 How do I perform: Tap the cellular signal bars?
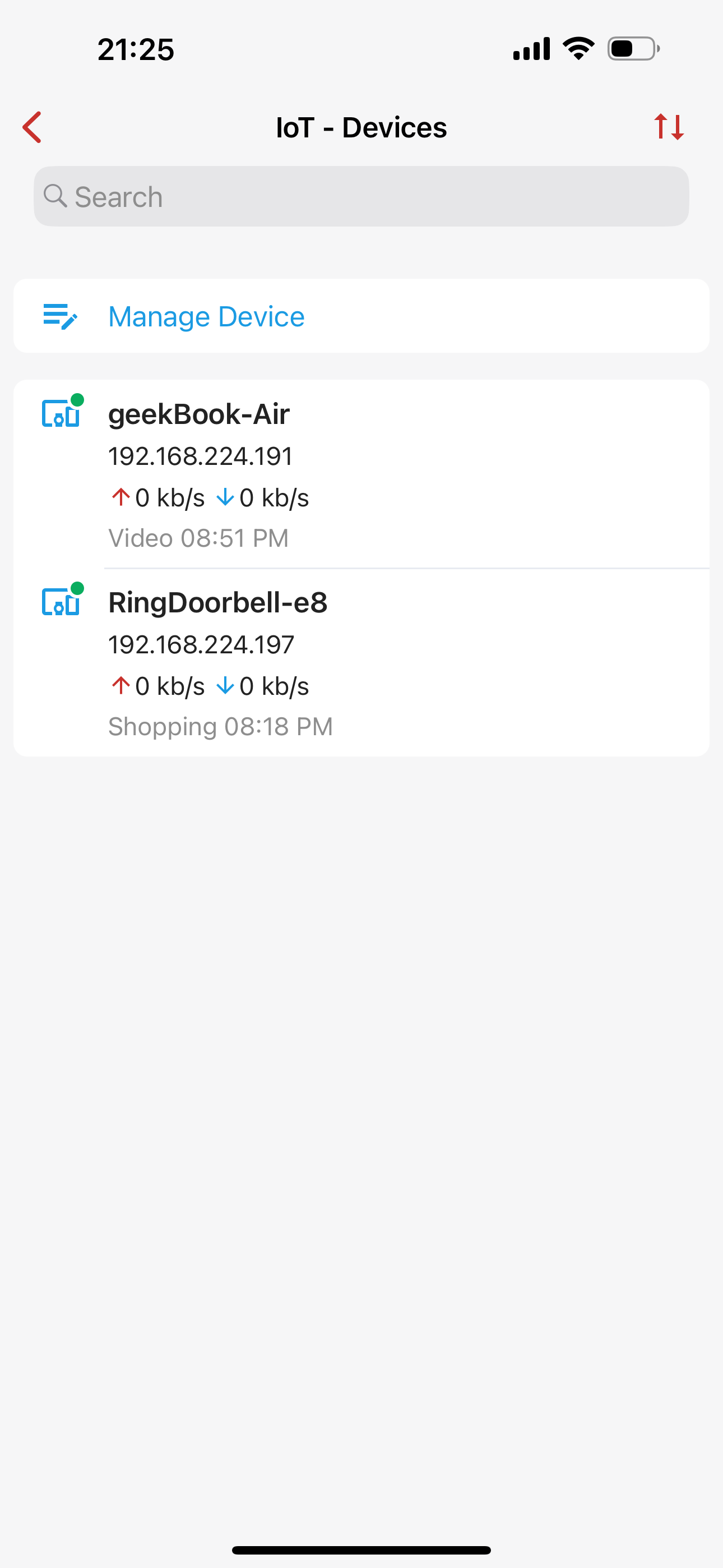[531, 49]
